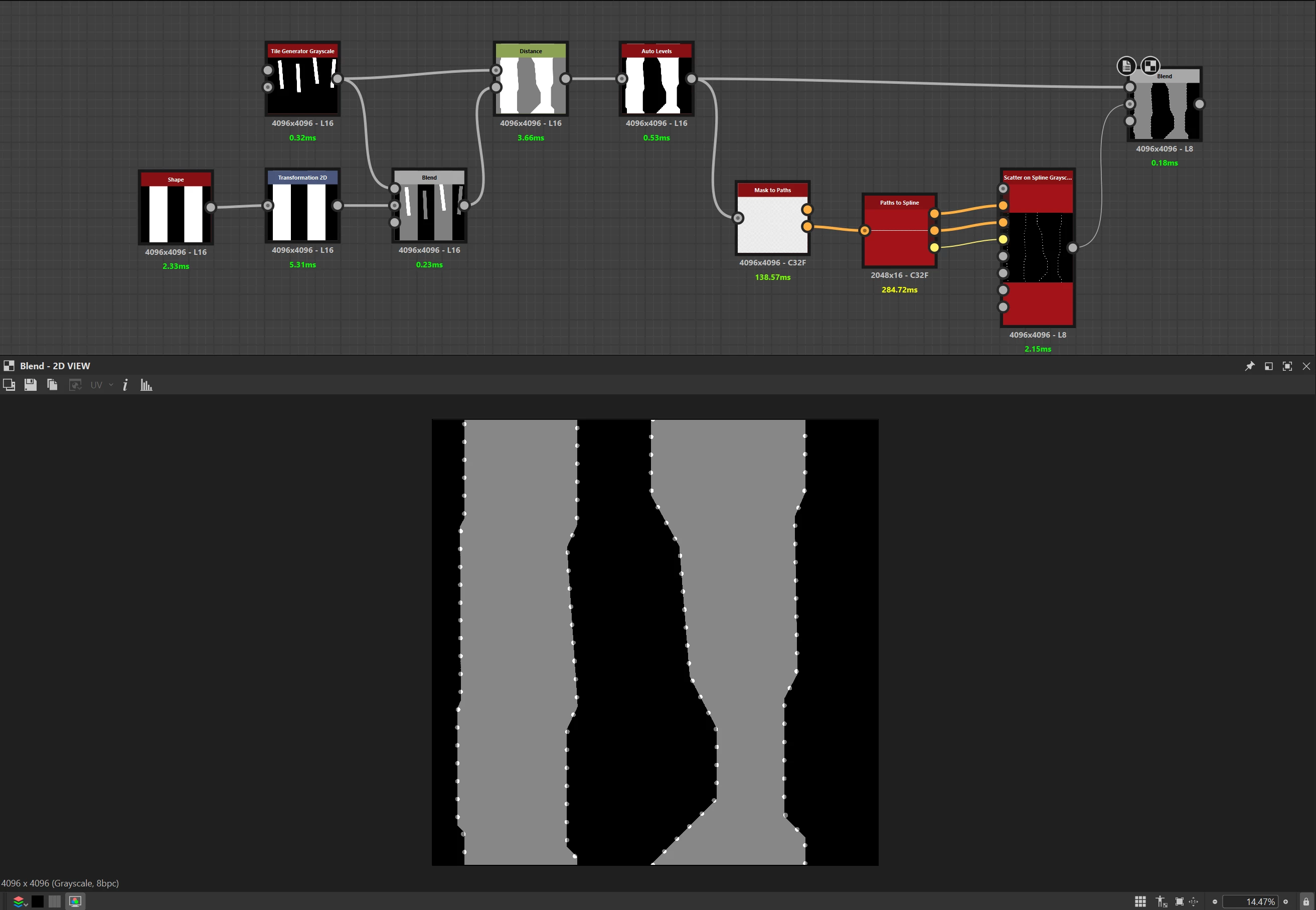The image size is (1316, 910).
Task: Click the save image floppy disk icon
Action: pyautogui.click(x=30, y=385)
